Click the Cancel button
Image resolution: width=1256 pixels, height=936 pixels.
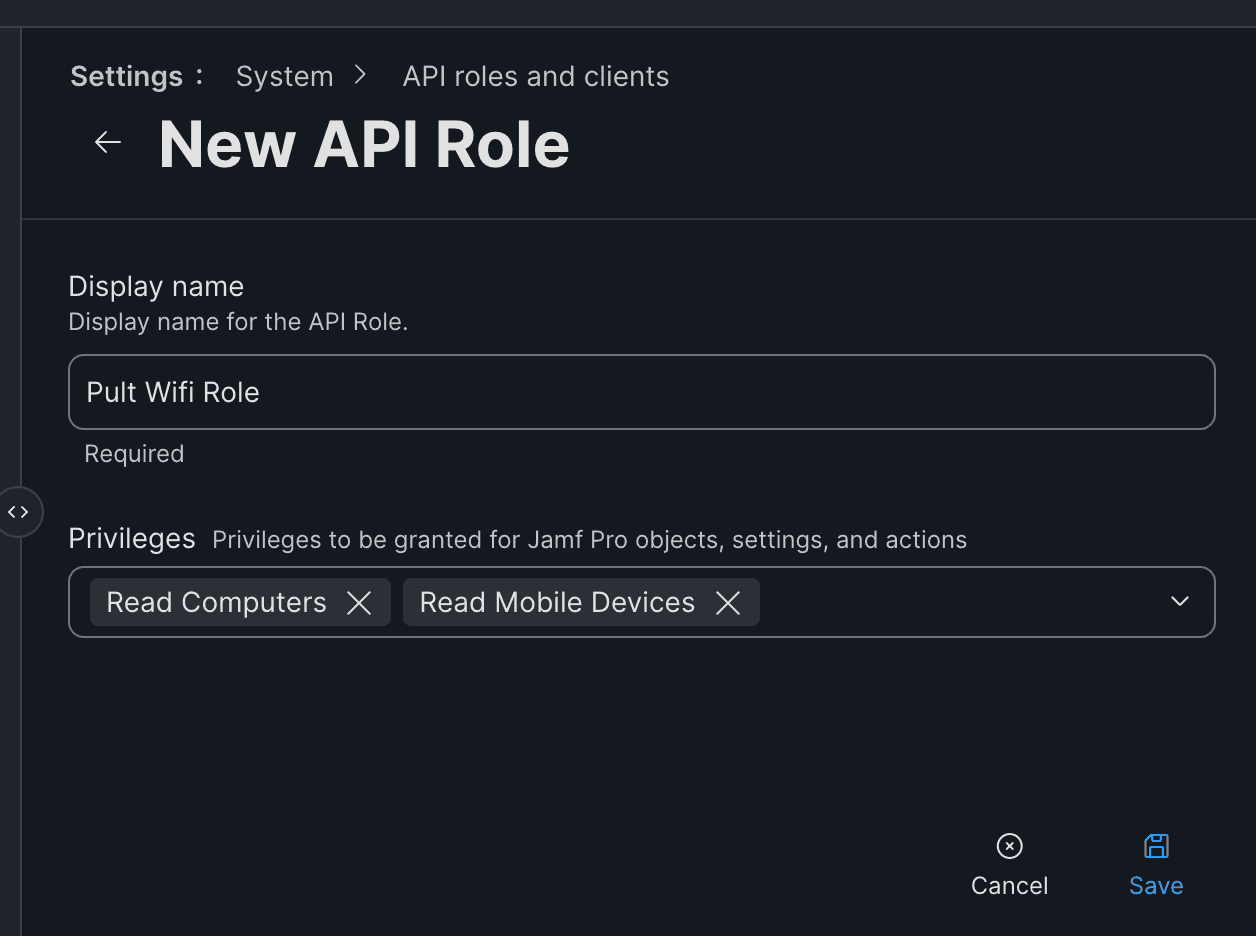coord(1009,885)
